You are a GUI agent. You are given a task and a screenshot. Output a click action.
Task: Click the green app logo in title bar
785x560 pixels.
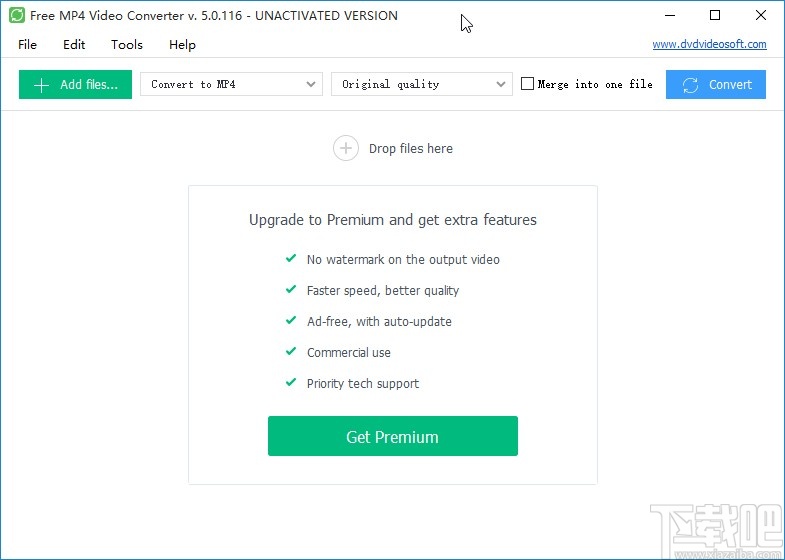[17, 16]
